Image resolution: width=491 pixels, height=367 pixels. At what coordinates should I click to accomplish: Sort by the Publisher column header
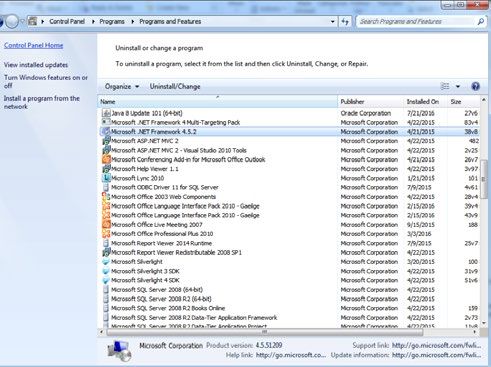(x=370, y=102)
